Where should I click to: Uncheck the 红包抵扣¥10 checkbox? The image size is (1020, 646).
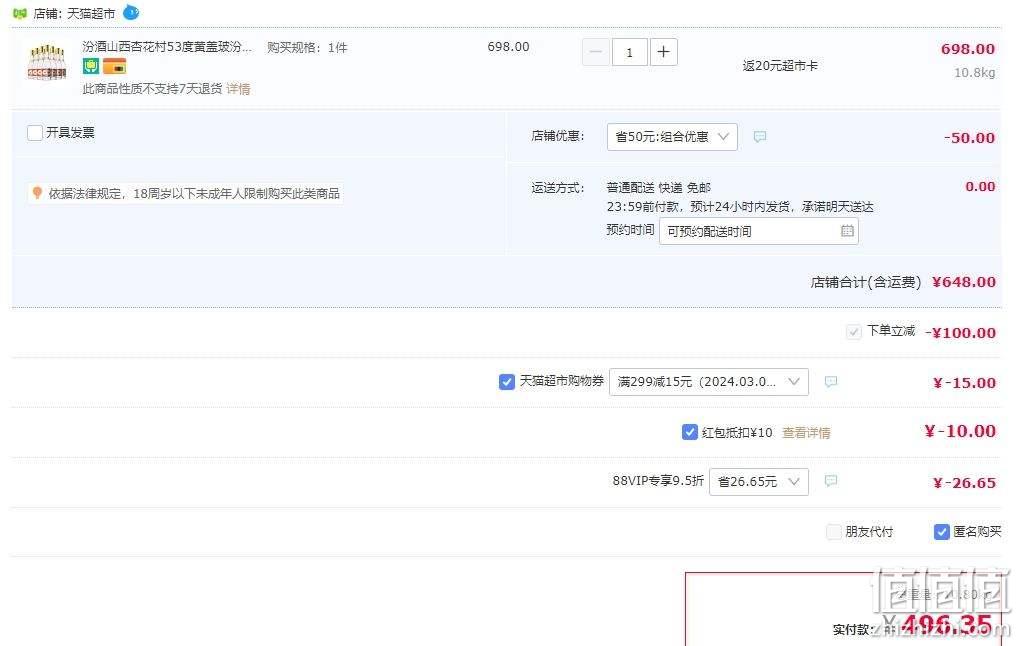coord(690,432)
